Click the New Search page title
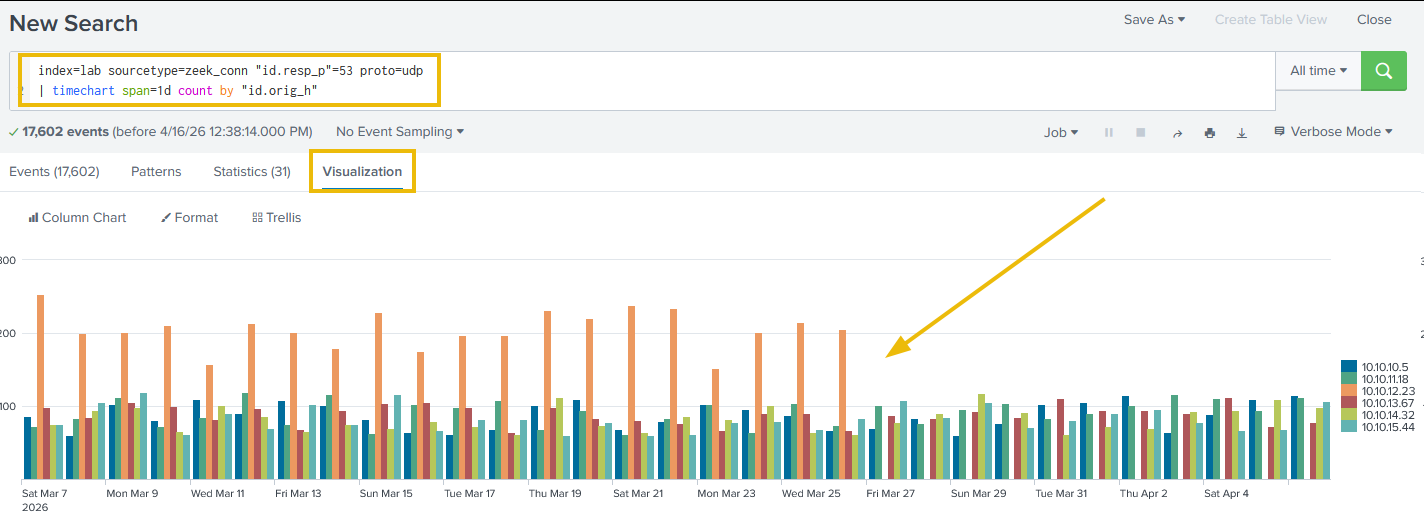Image resolution: width=1424 pixels, height=514 pixels. (74, 23)
